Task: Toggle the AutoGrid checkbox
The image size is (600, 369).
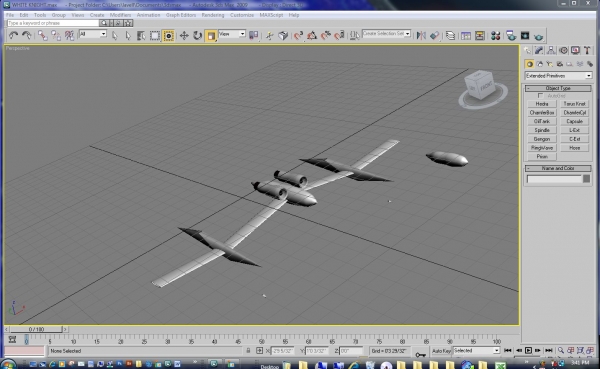Action: pyautogui.click(x=540, y=96)
